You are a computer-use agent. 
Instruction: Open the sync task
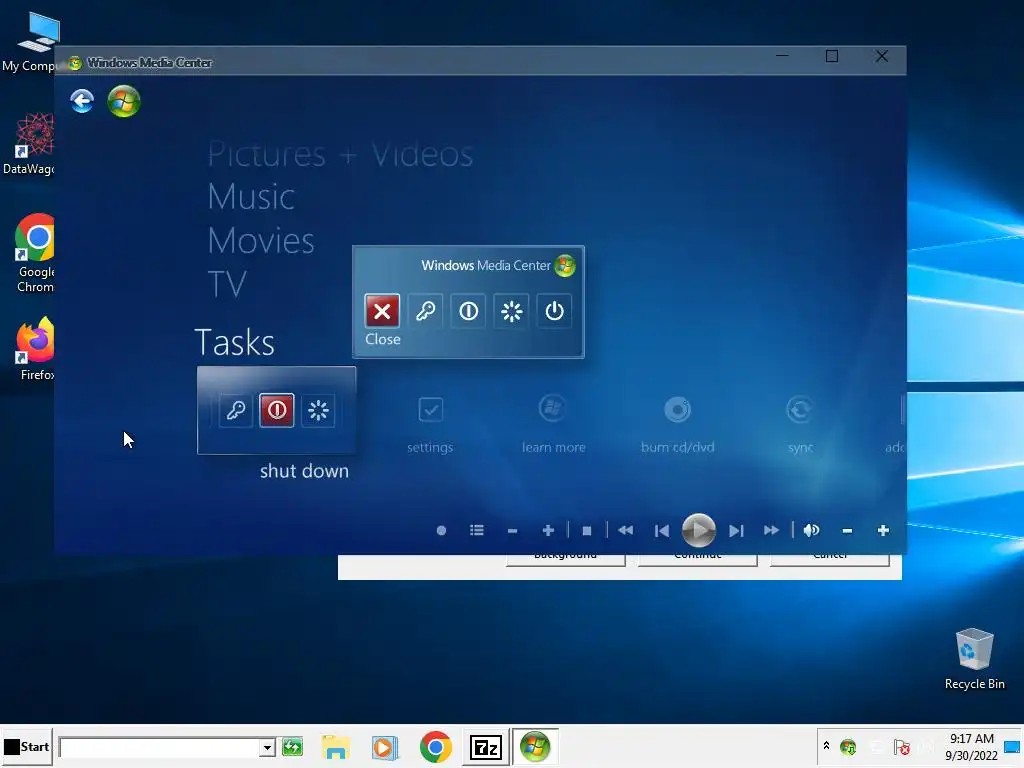pyautogui.click(x=800, y=424)
